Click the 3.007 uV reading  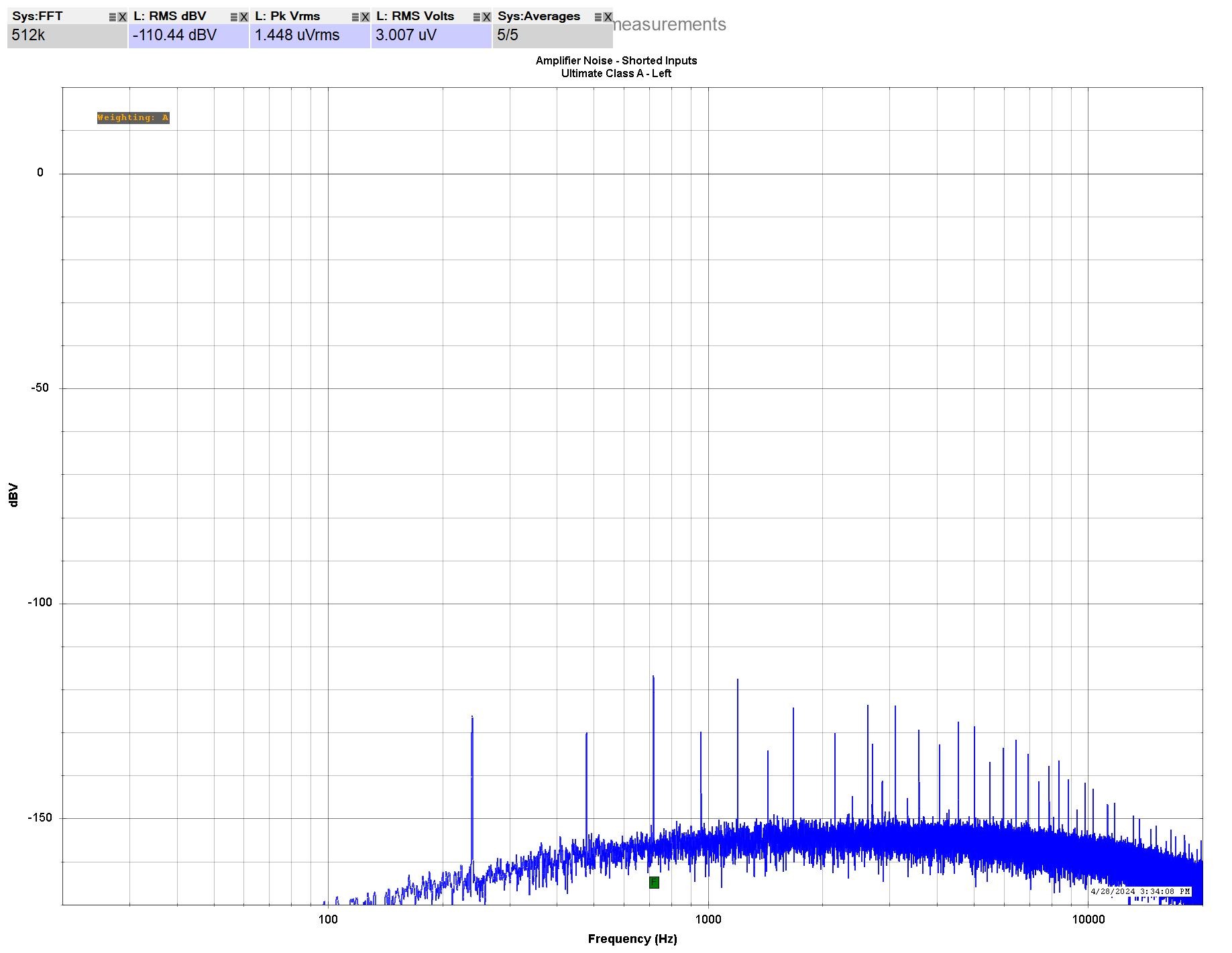click(x=406, y=36)
